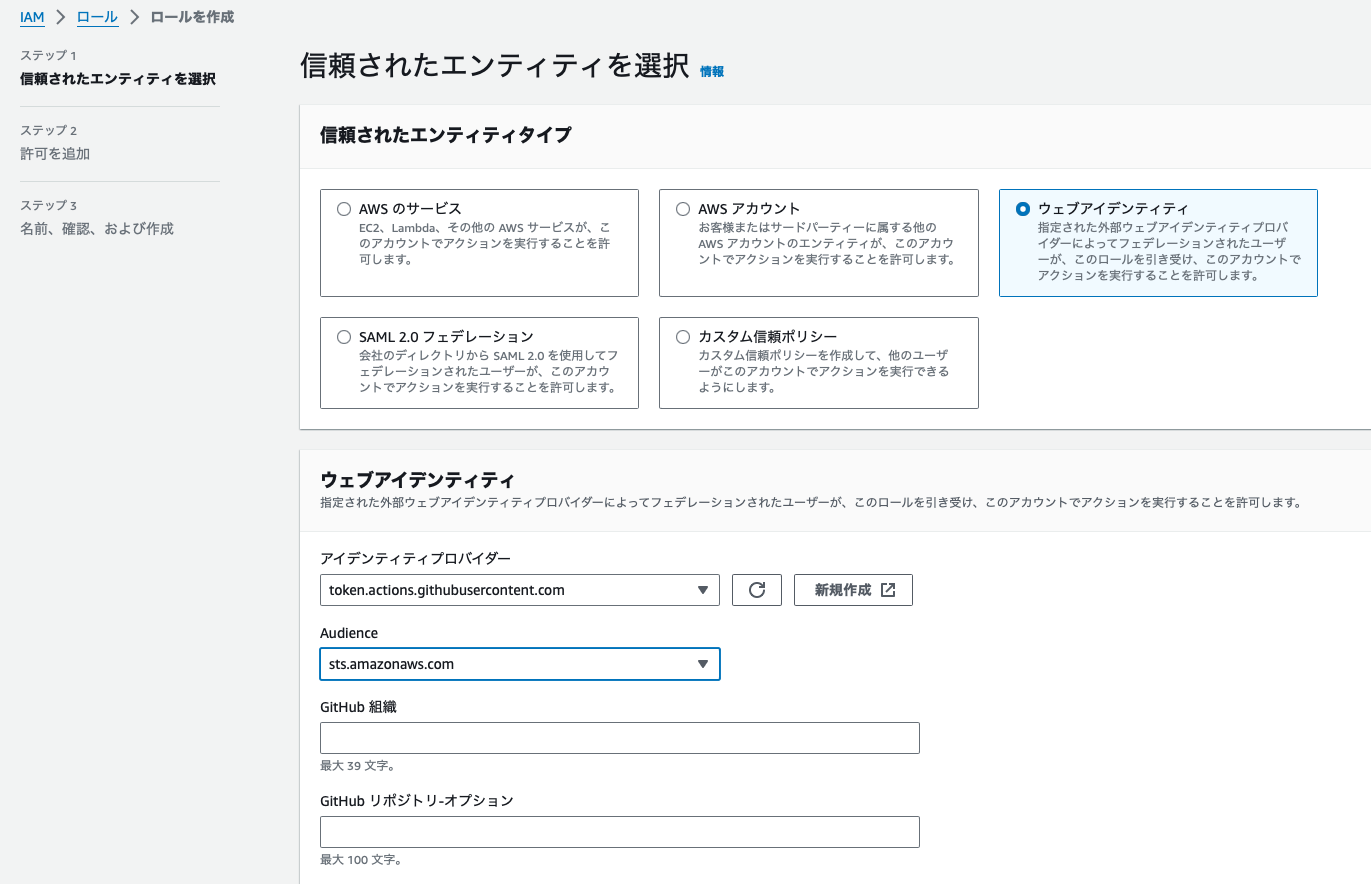Focus the GitHub 組織 input field
This screenshot has width=1371, height=884.
(x=620, y=738)
